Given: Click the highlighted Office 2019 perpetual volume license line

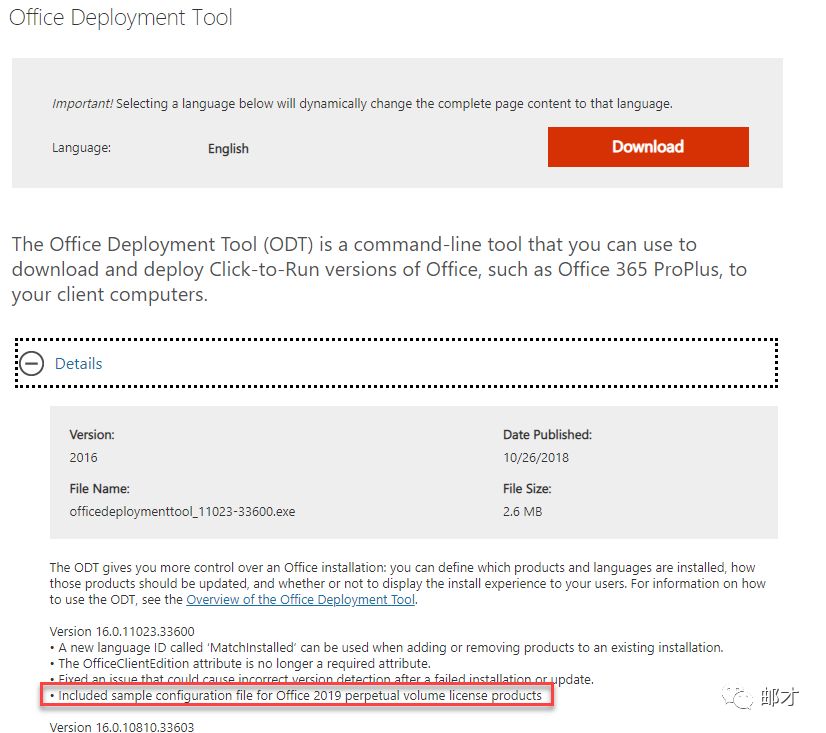Looking at the screenshot, I should coord(299,695).
